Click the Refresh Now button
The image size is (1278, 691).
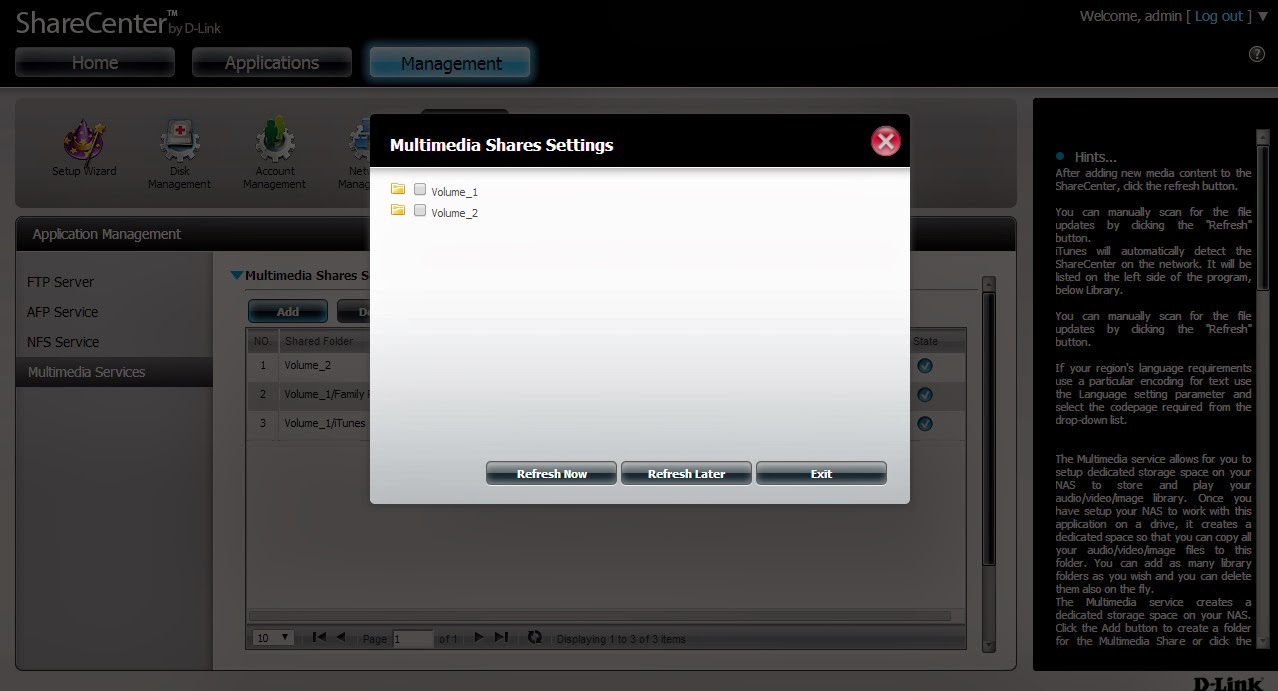click(x=551, y=474)
